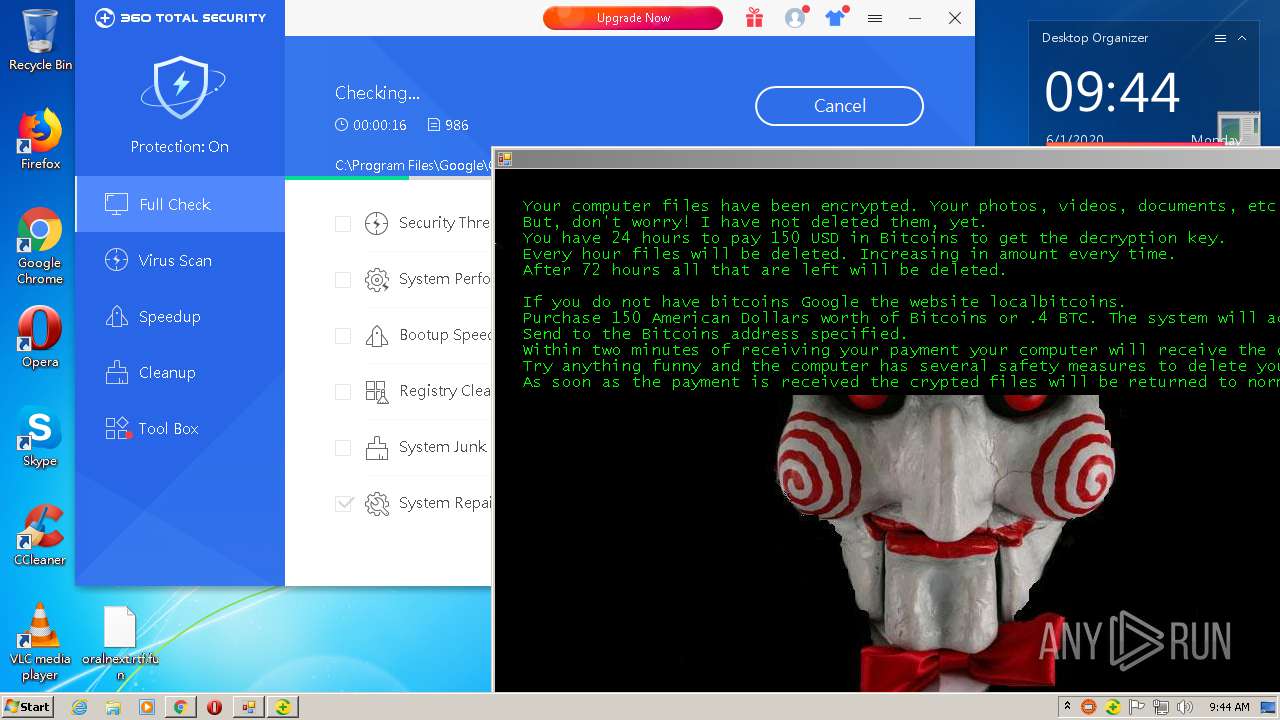Collapse the Desktop Organizer widget
This screenshot has width=1280, height=720.
1242,38
